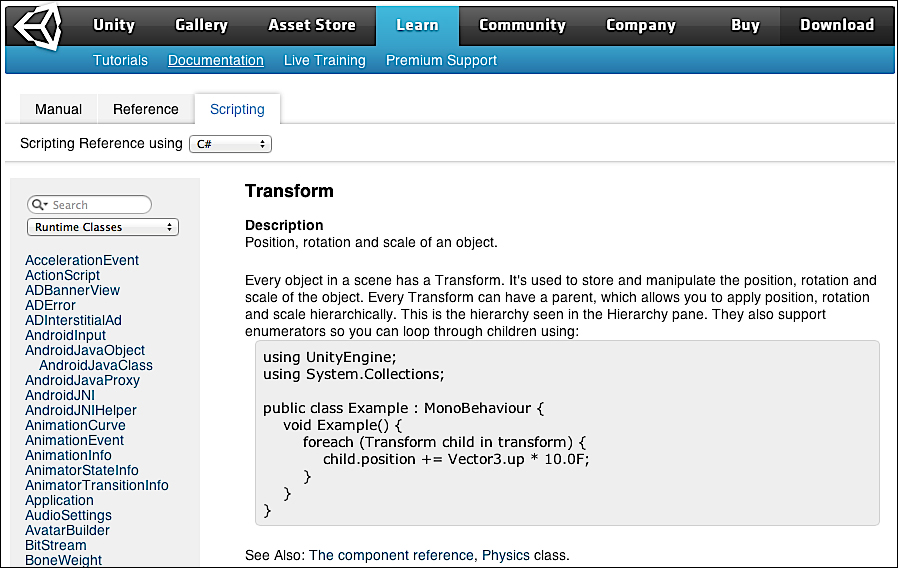Open AndroidJavaClass sub-entry

pyautogui.click(x=96, y=365)
